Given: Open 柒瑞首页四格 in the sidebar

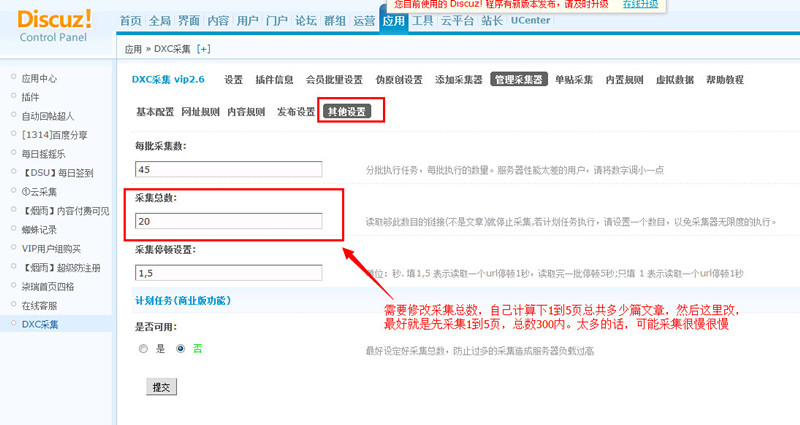Looking at the screenshot, I should click(x=48, y=287).
